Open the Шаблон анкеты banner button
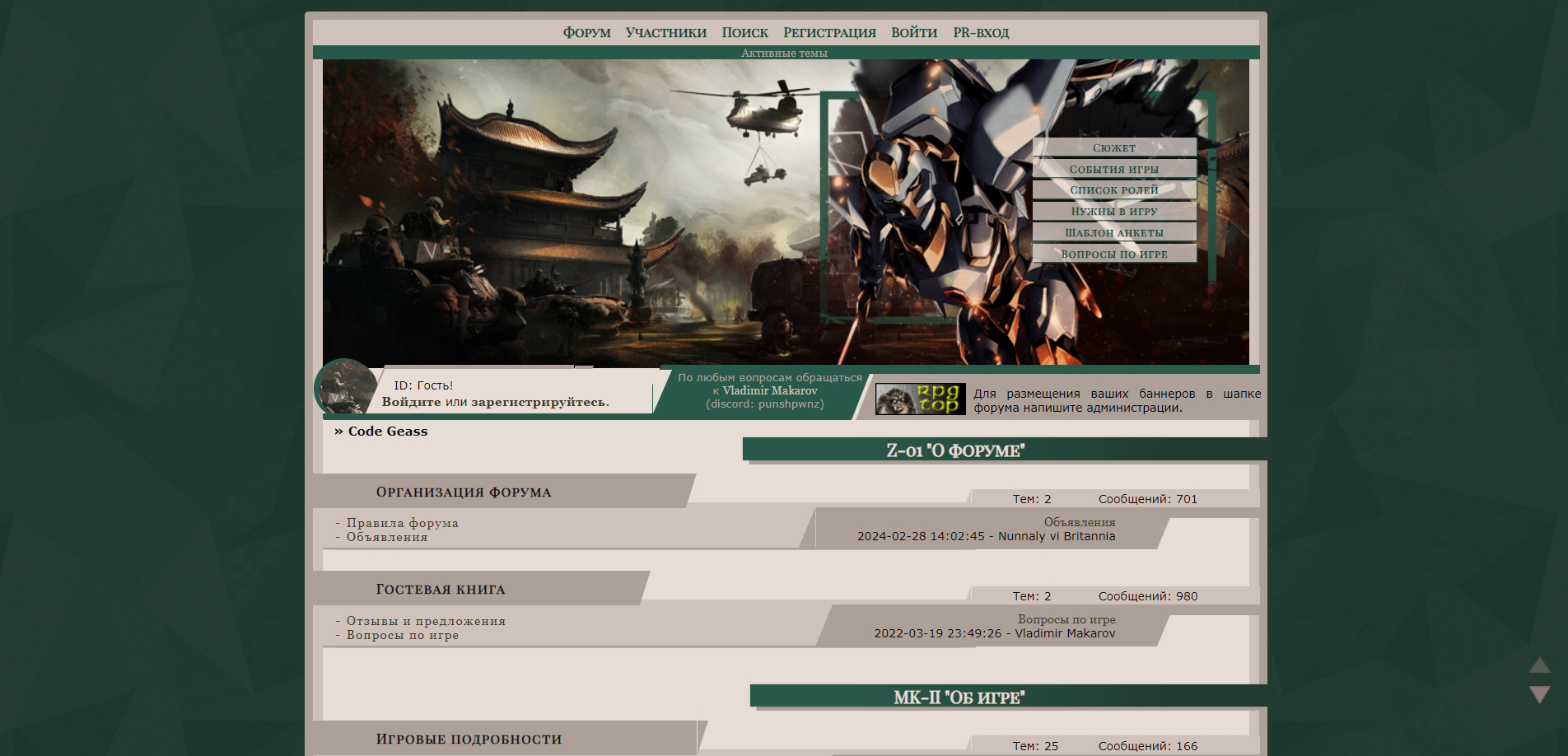This screenshot has height=756, width=1568. click(x=1114, y=232)
